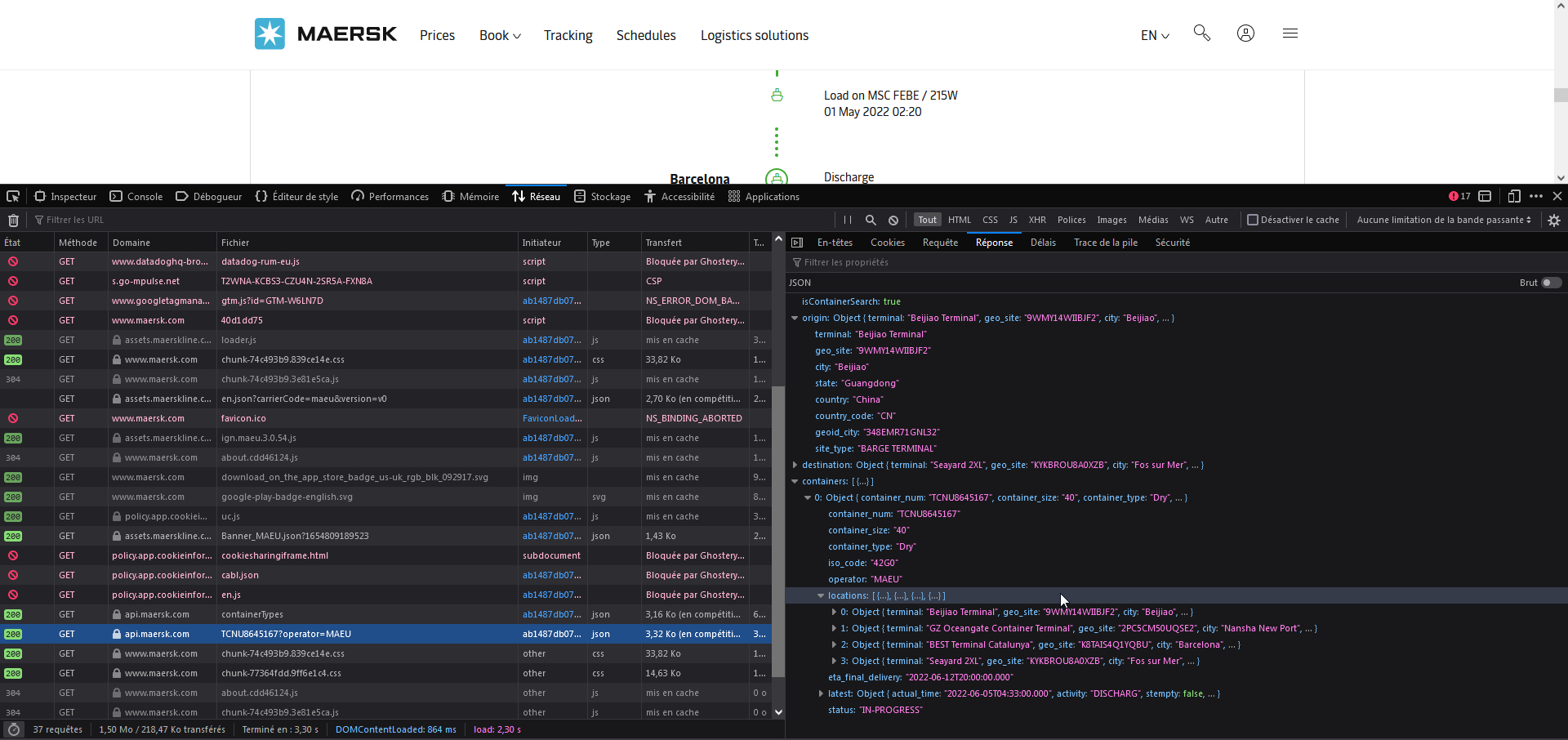Viewport: 1568px width, 740px height.
Task: Open the Console panel
Action: 136,196
